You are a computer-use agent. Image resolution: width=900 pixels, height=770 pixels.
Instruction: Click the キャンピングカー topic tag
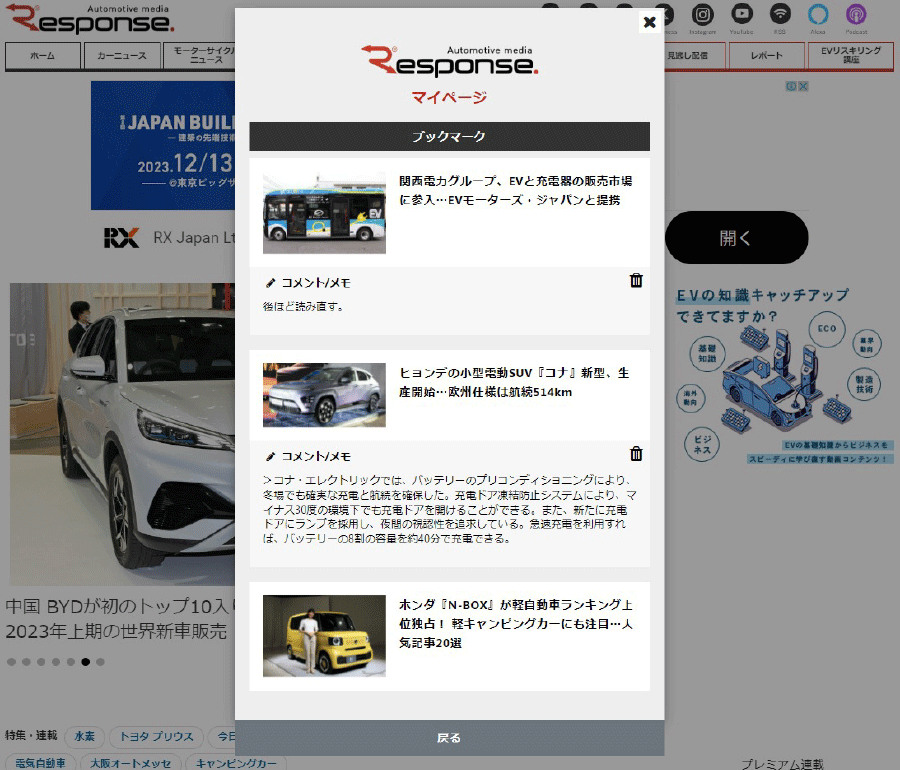(236, 763)
